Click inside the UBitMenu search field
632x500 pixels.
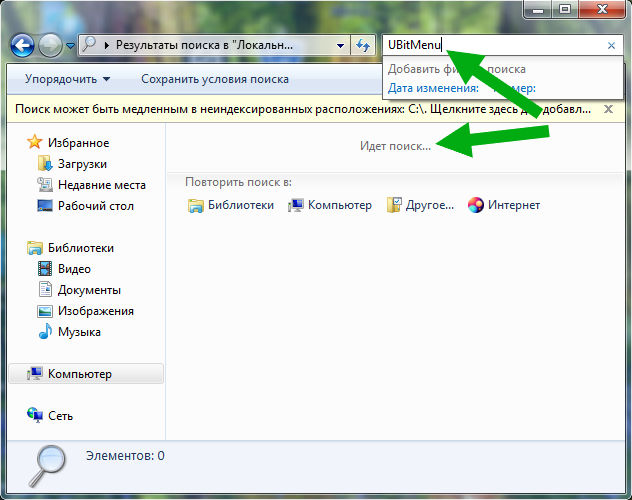click(494, 45)
